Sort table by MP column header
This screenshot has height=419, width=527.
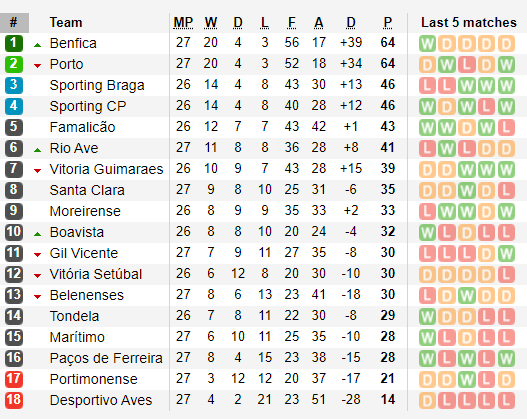(183, 23)
